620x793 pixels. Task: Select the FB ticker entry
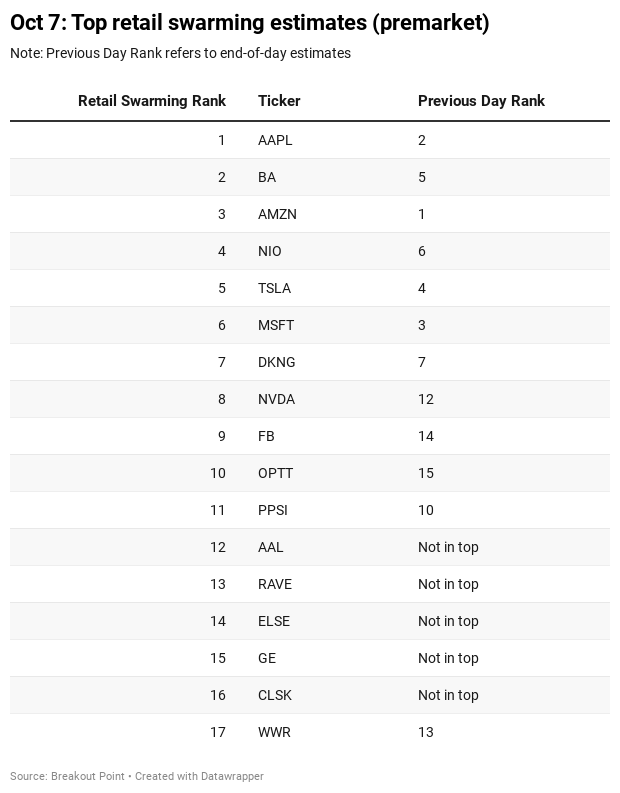[x=266, y=437]
